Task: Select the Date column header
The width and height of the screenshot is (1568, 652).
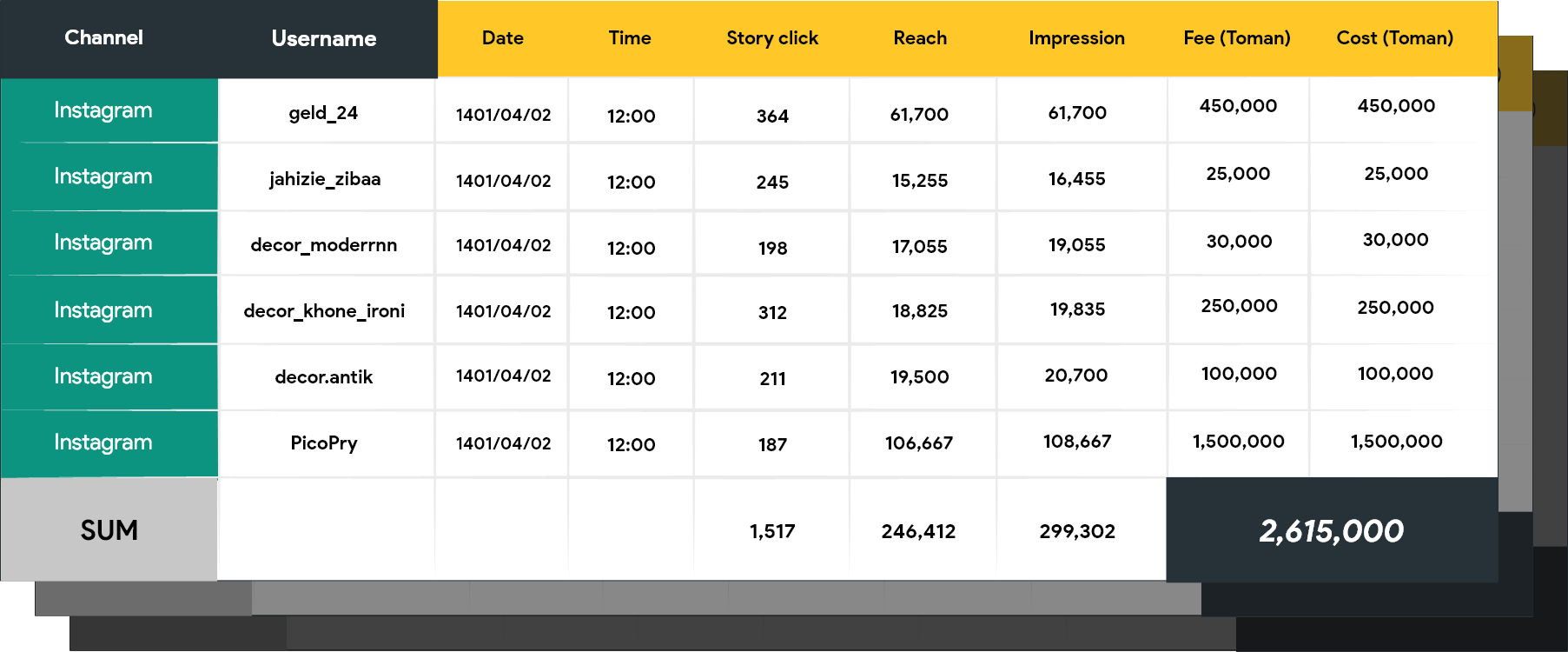Action: coord(502,38)
